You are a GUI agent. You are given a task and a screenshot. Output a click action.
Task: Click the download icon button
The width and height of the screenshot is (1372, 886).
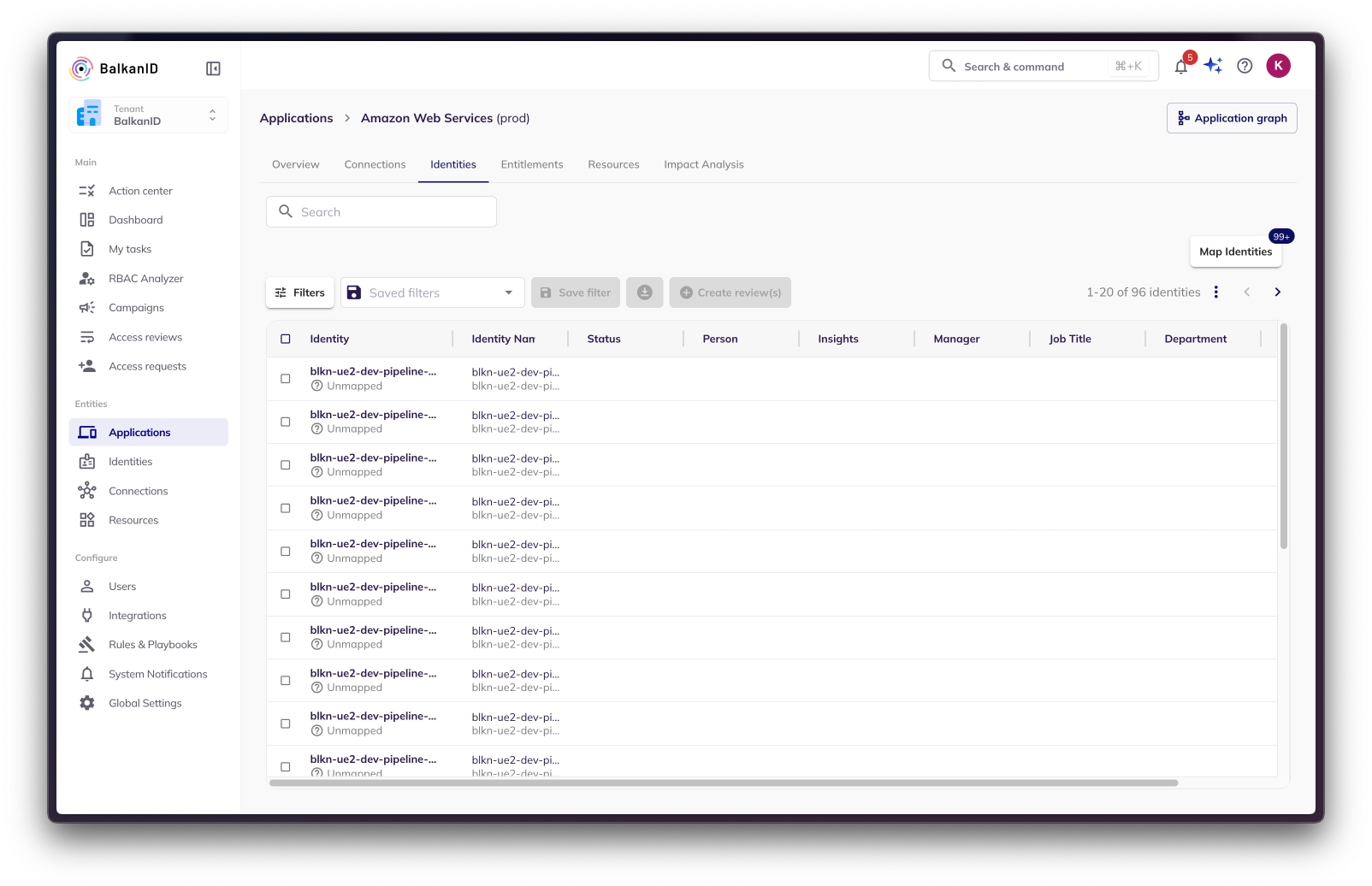[645, 292]
